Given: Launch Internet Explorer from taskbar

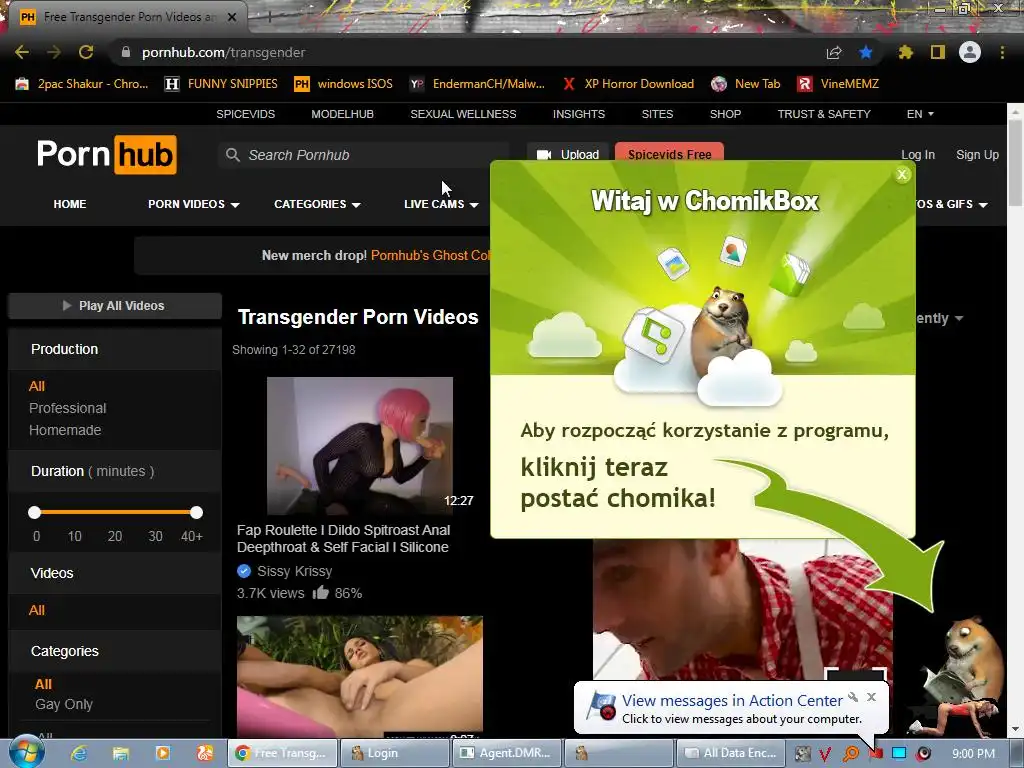Looking at the screenshot, I should click(x=79, y=753).
